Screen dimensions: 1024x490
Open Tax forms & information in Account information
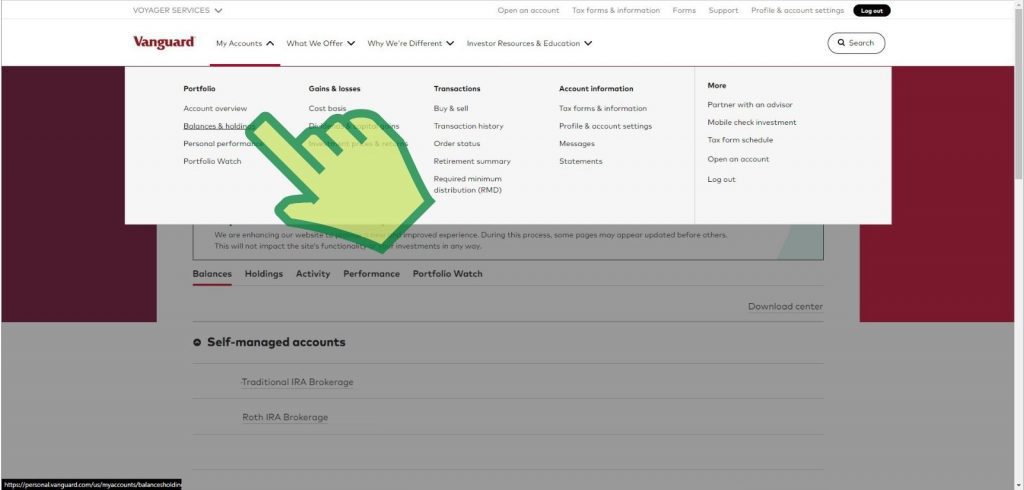point(603,108)
